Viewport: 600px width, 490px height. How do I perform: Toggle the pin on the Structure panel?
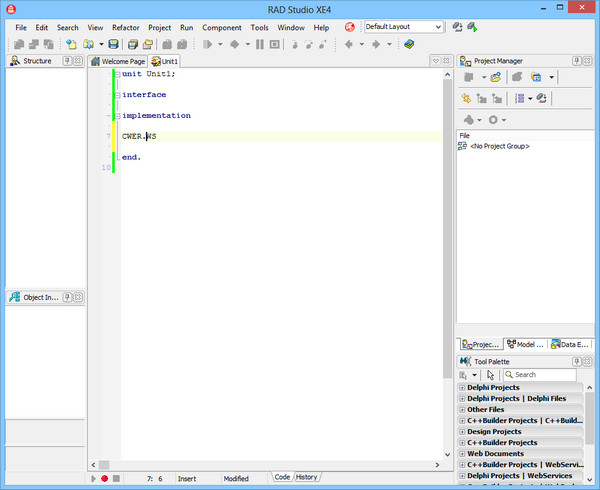[68, 61]
